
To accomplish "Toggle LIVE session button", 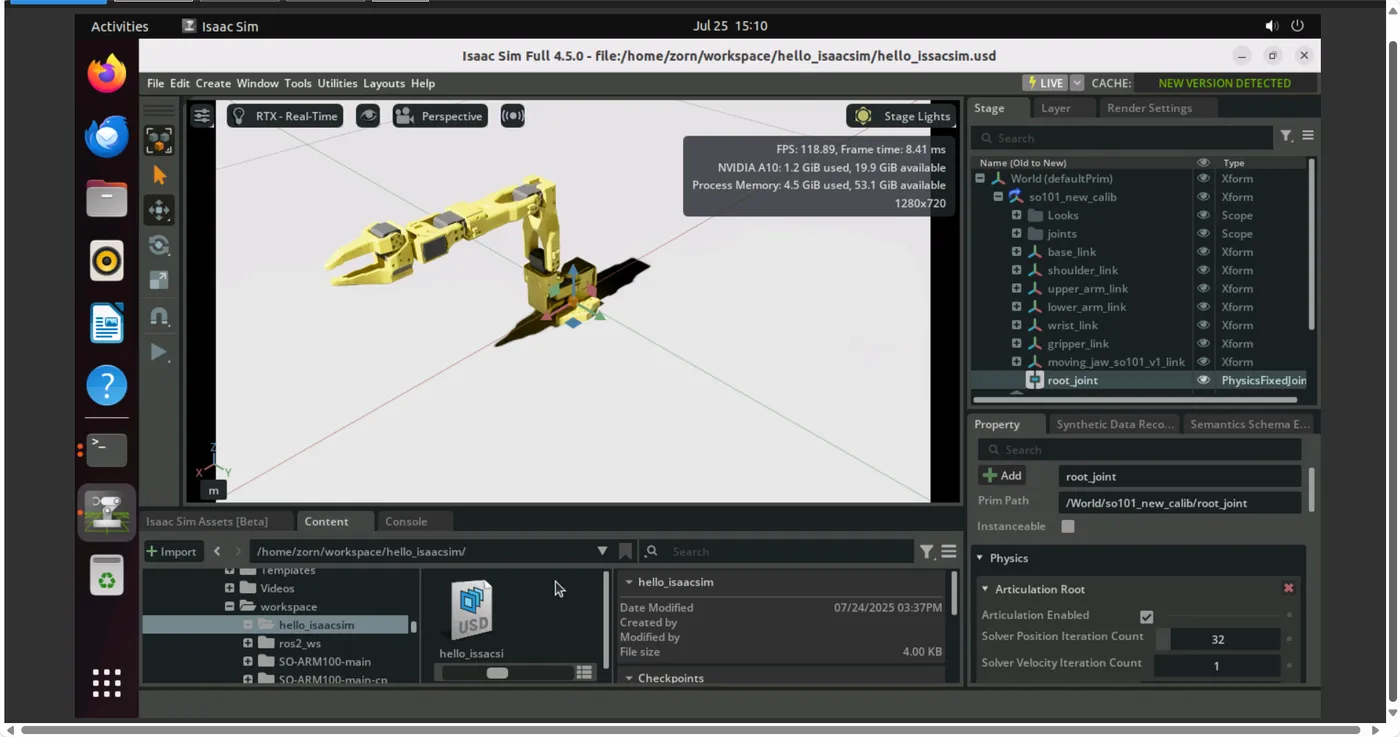I will click(x=1045, y=83).
